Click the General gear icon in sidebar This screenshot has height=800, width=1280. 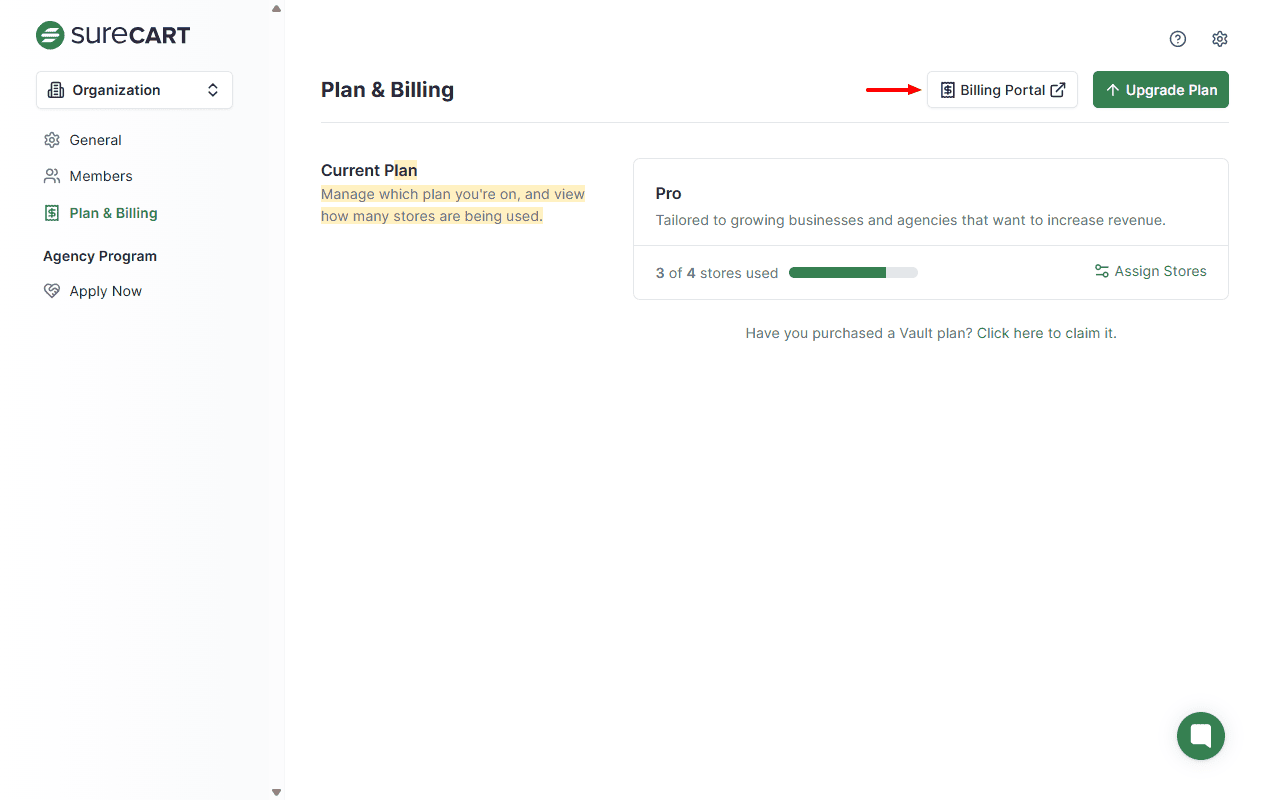coord(52,140)
